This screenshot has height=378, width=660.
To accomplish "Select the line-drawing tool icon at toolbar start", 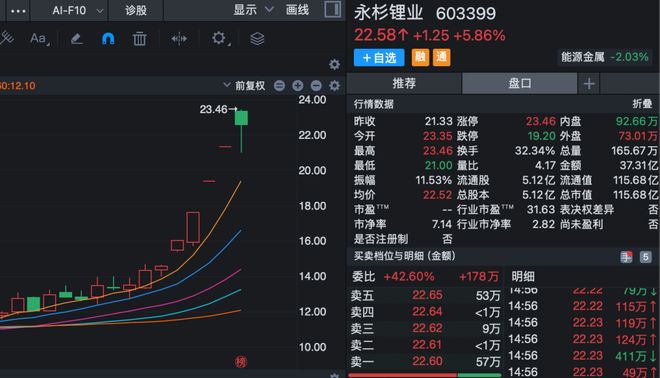I will pyautogui.click(x=7, y=38).
